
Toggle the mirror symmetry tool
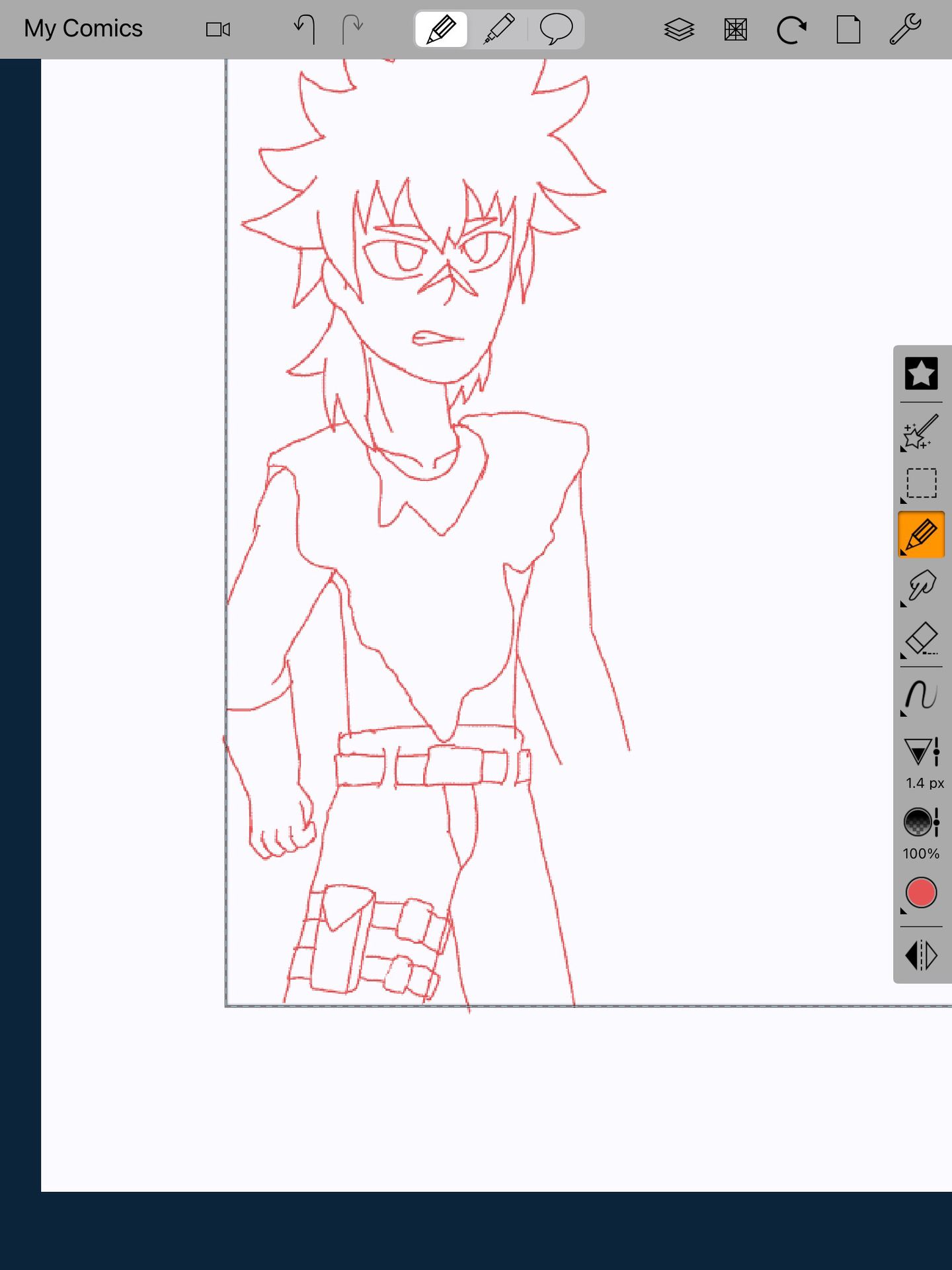coord(921,956)
